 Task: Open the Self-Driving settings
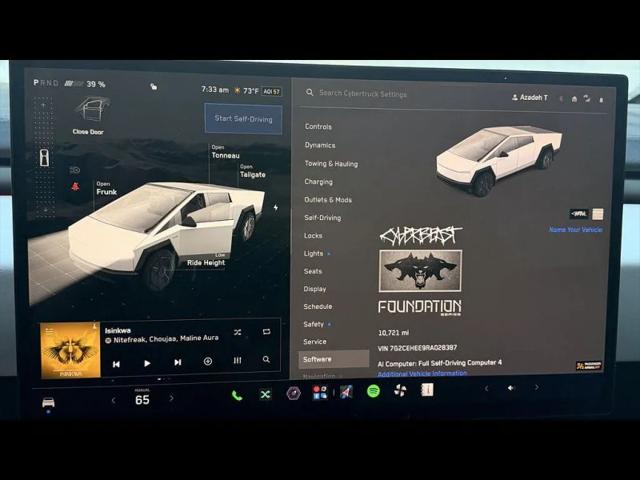[x=322, y=218]
